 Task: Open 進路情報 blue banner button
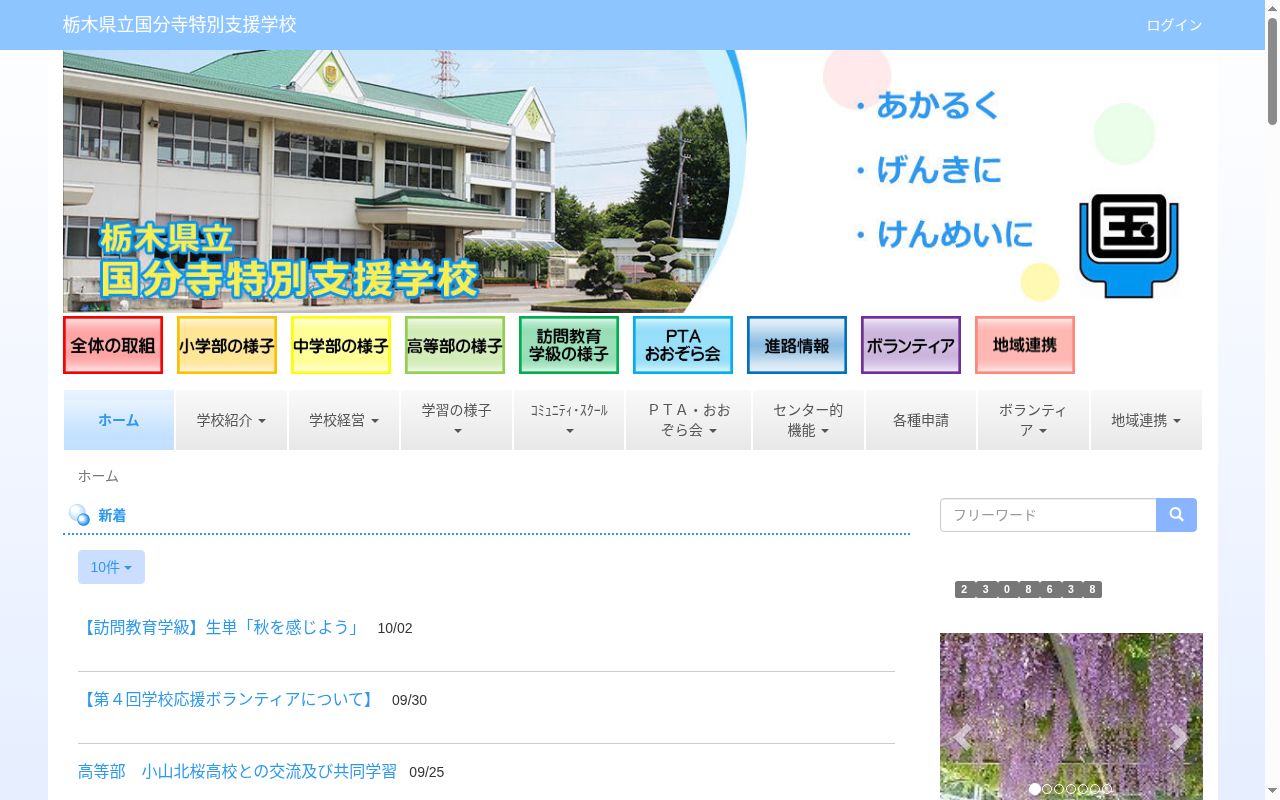point(797,345)
